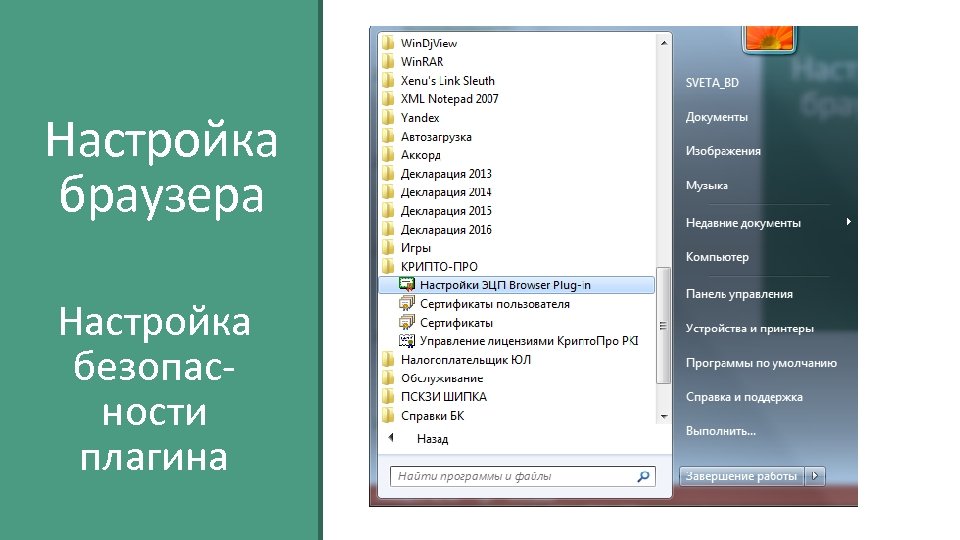The image size is (960, 540).
Task: Click the Декларация 2015 folder icon
Action: [388, 211]
